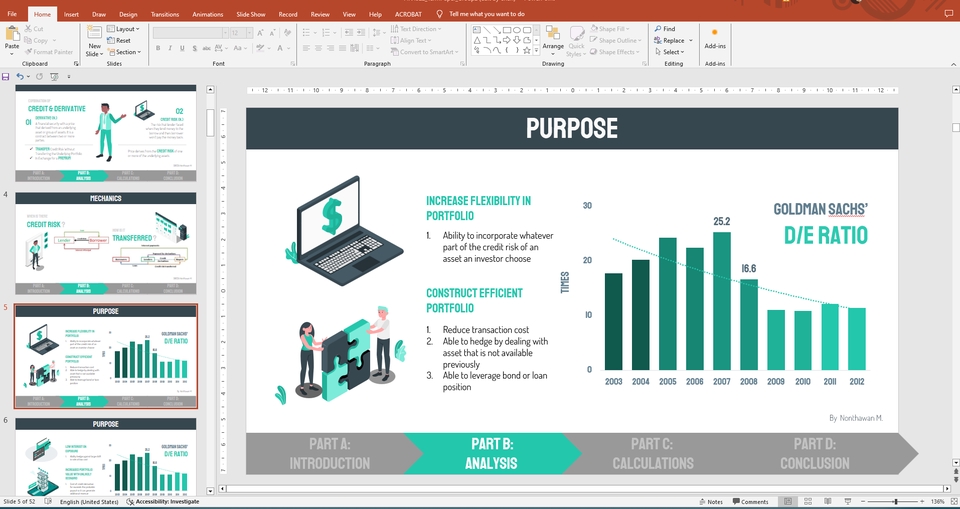The width and height of the screenshot is (960, 509).
Task: Align text right
Action: tap(331, 48)
